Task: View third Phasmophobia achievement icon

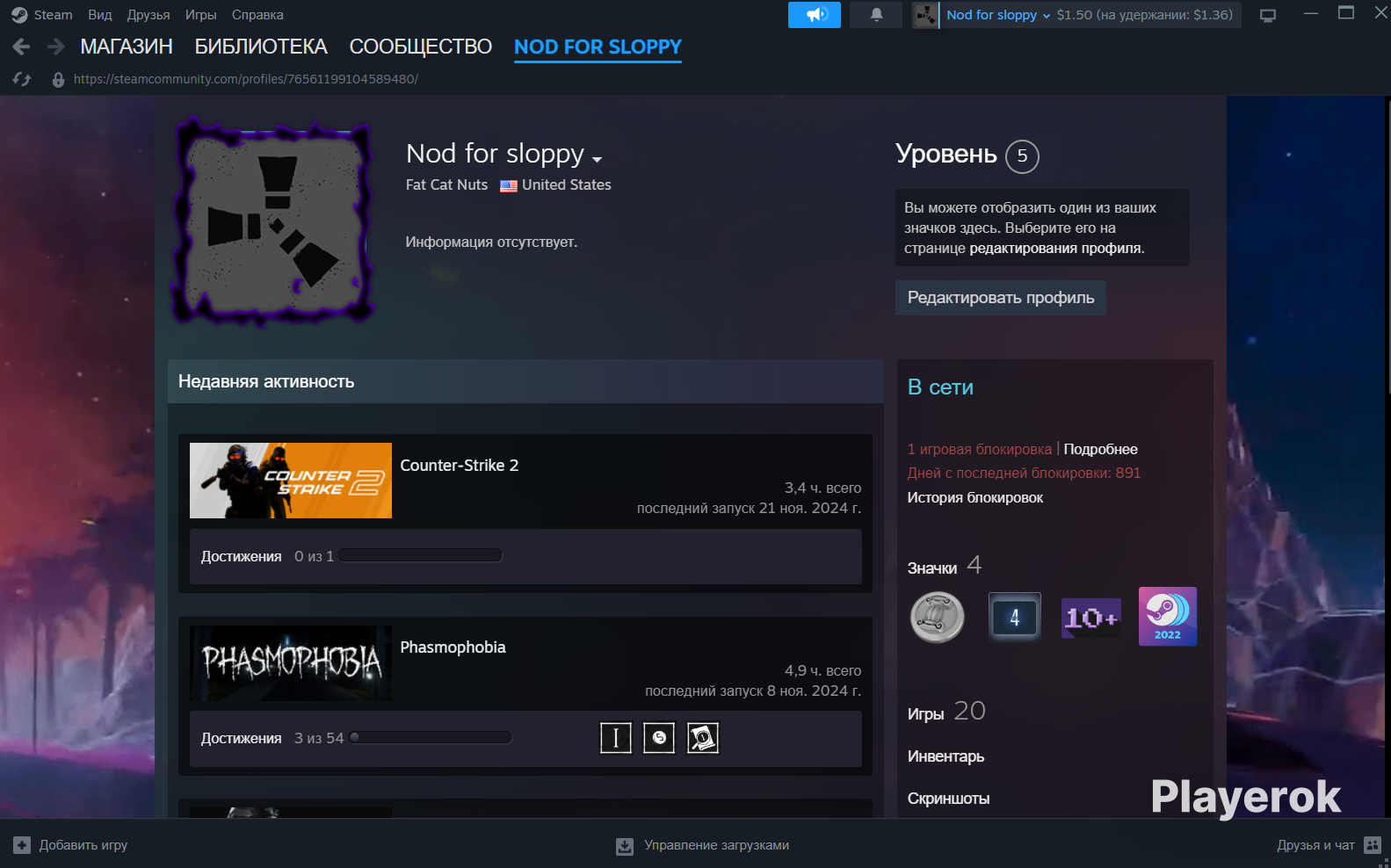Action: point(703,738)
